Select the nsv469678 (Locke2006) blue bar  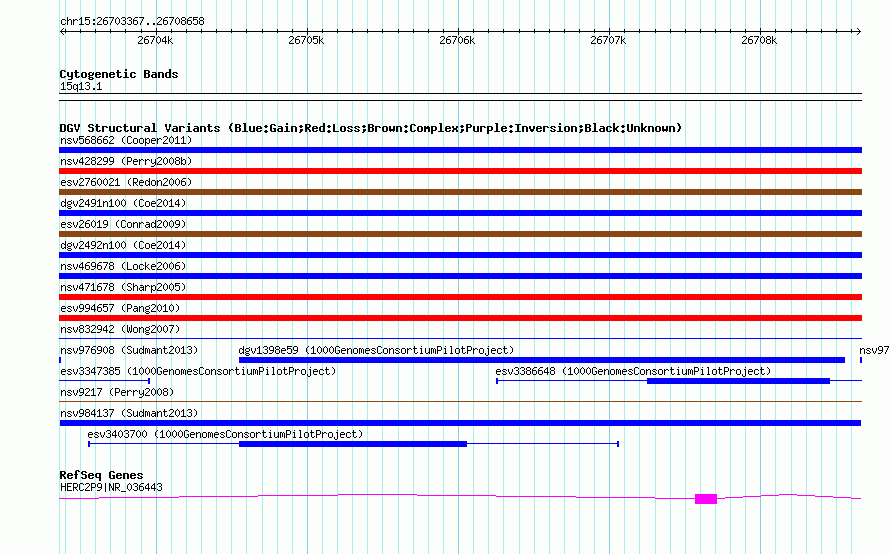(460, 276)
